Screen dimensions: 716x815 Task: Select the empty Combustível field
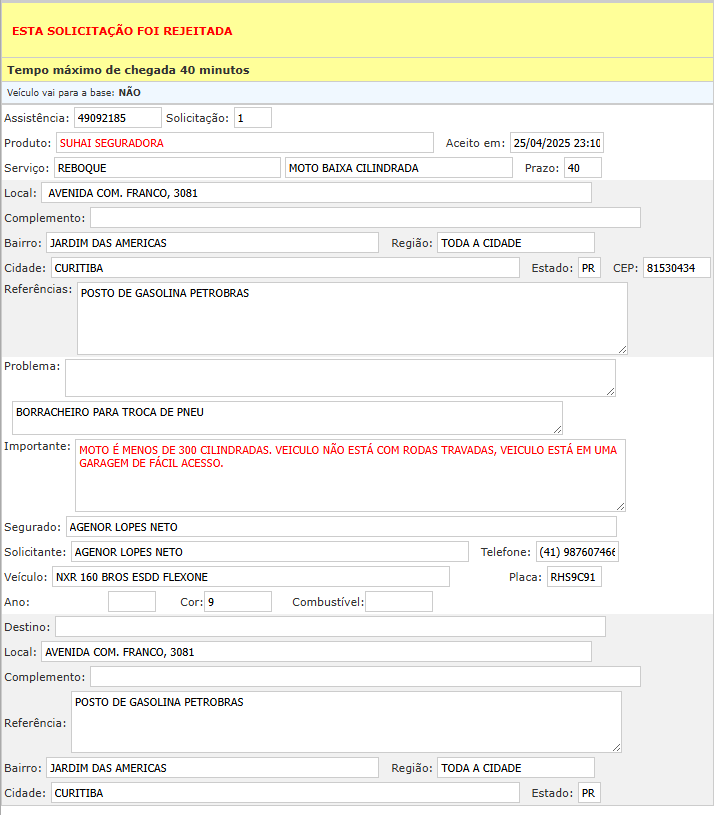click(398, 602)
